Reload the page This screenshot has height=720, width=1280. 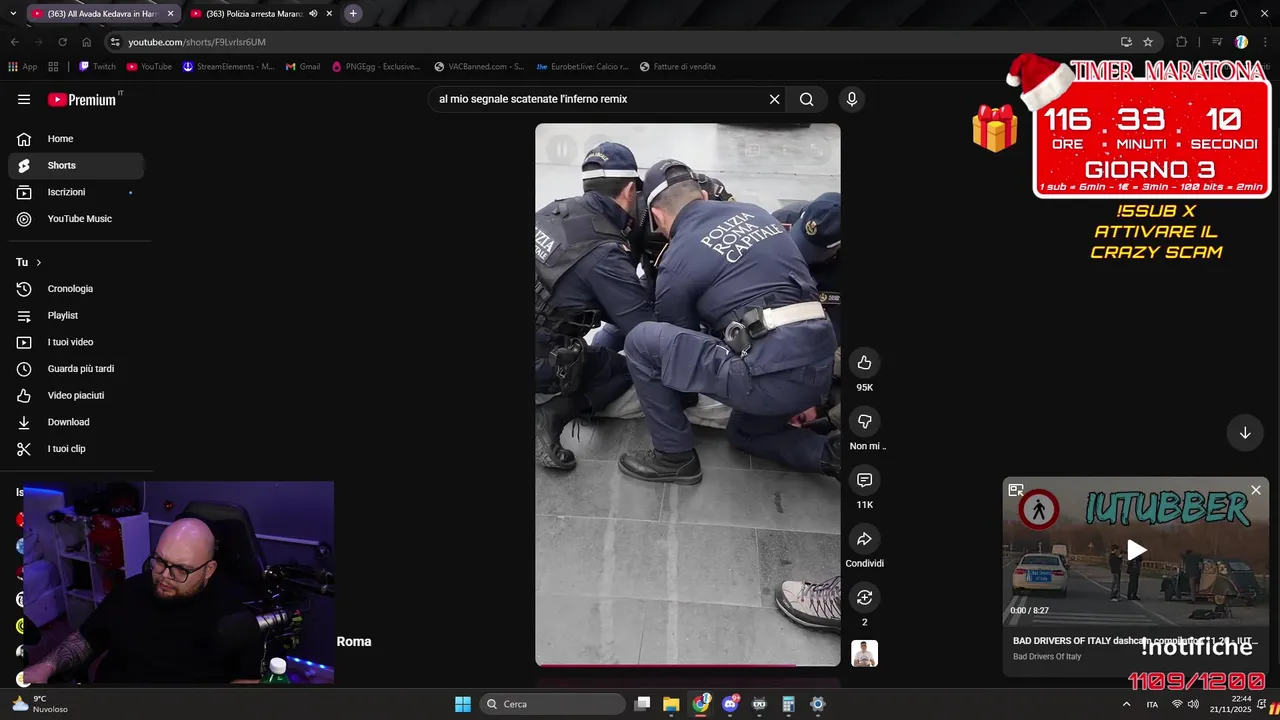point(62,42)
